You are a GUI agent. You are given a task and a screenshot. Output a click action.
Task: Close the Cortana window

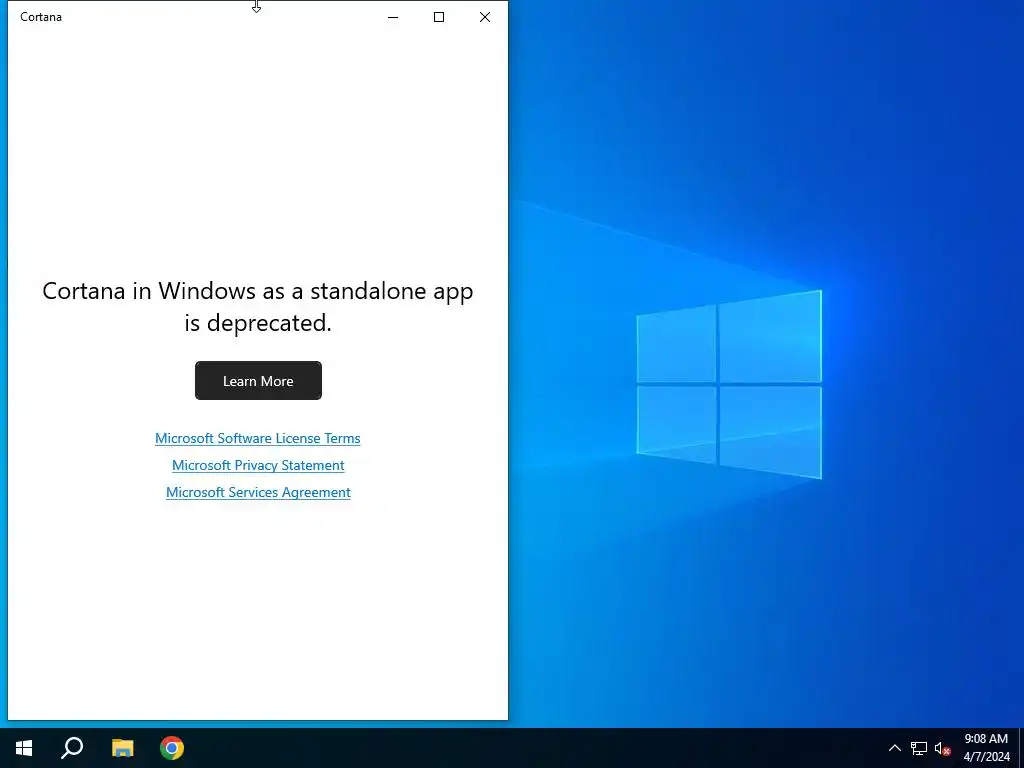pos(485,17)
